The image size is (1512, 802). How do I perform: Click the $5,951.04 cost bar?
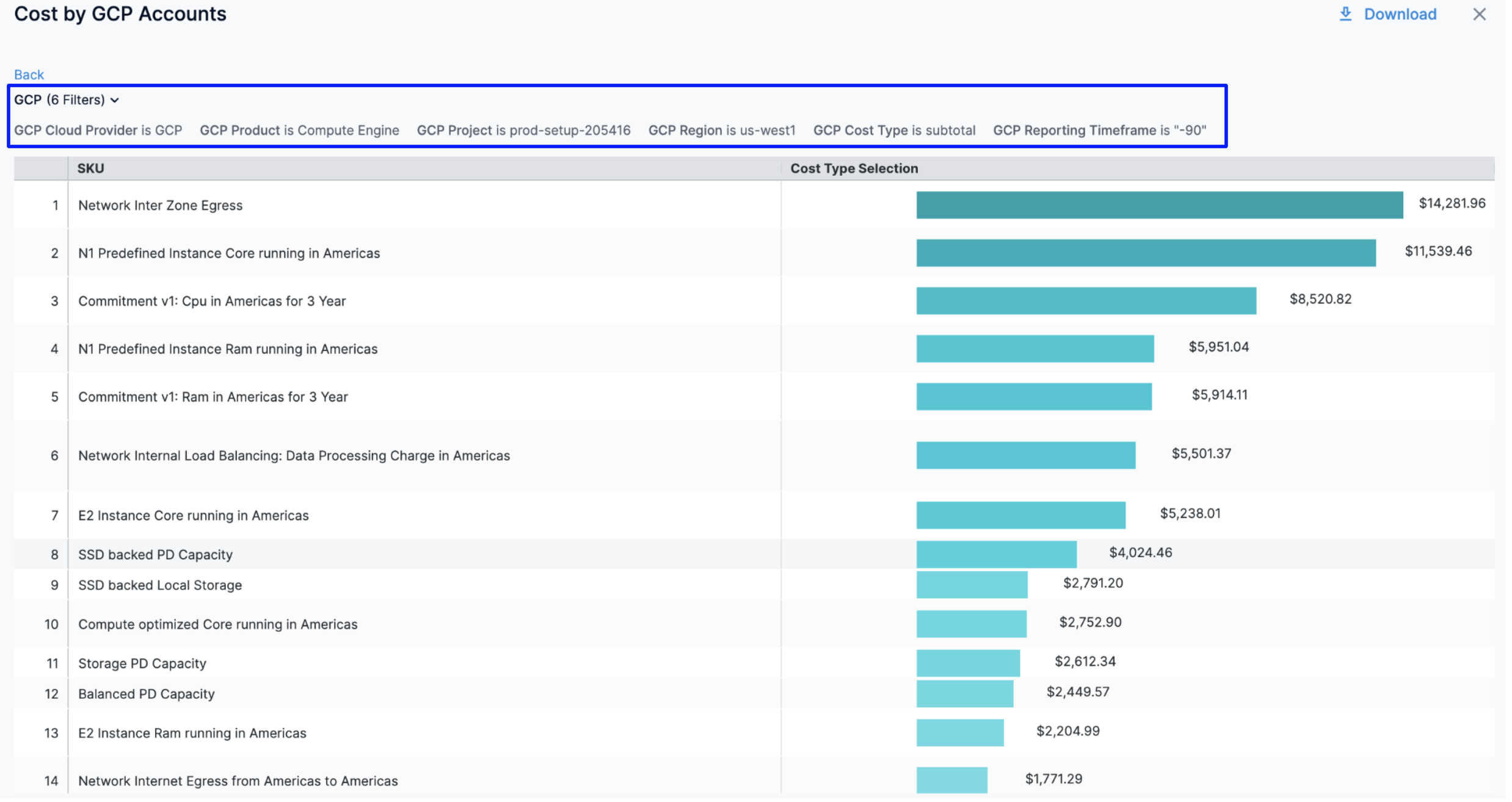tap(1035, 349)
